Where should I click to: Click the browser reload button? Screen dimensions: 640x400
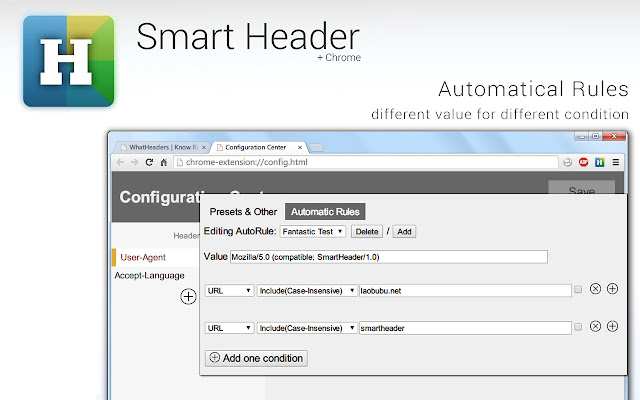150,162
